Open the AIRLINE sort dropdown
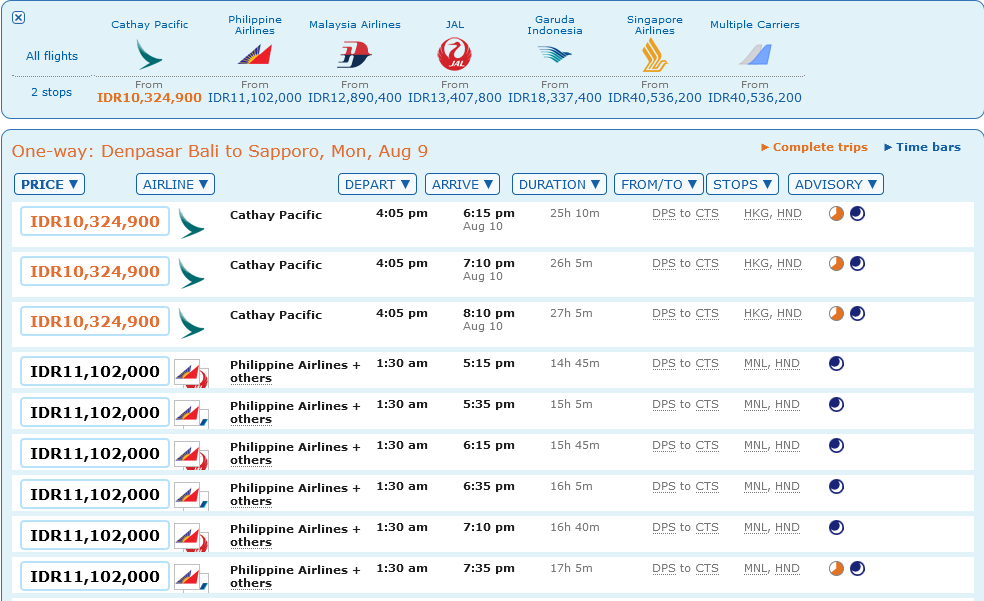This screenshot has width=984, height=601. (175, 184)
